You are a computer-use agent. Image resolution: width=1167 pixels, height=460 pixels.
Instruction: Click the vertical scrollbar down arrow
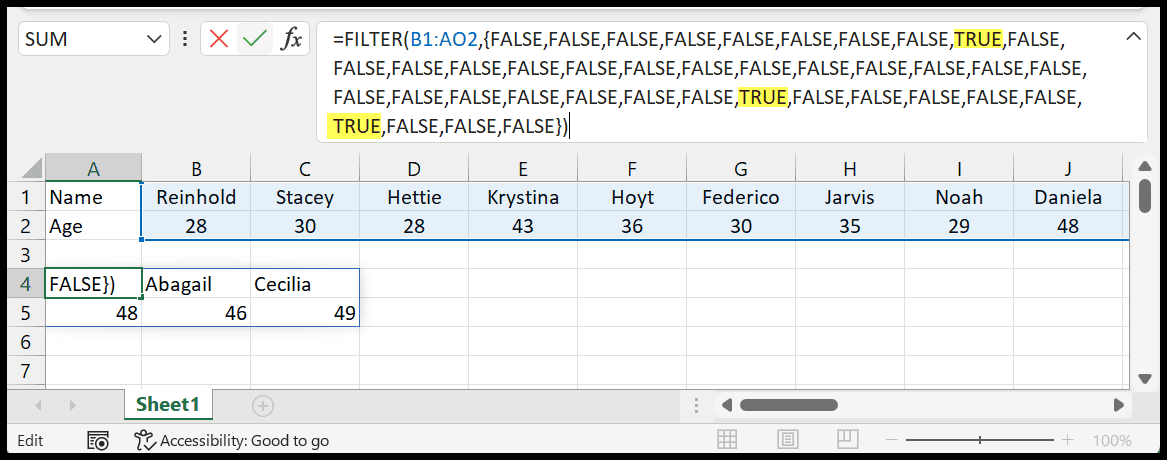click(1146, 377)
